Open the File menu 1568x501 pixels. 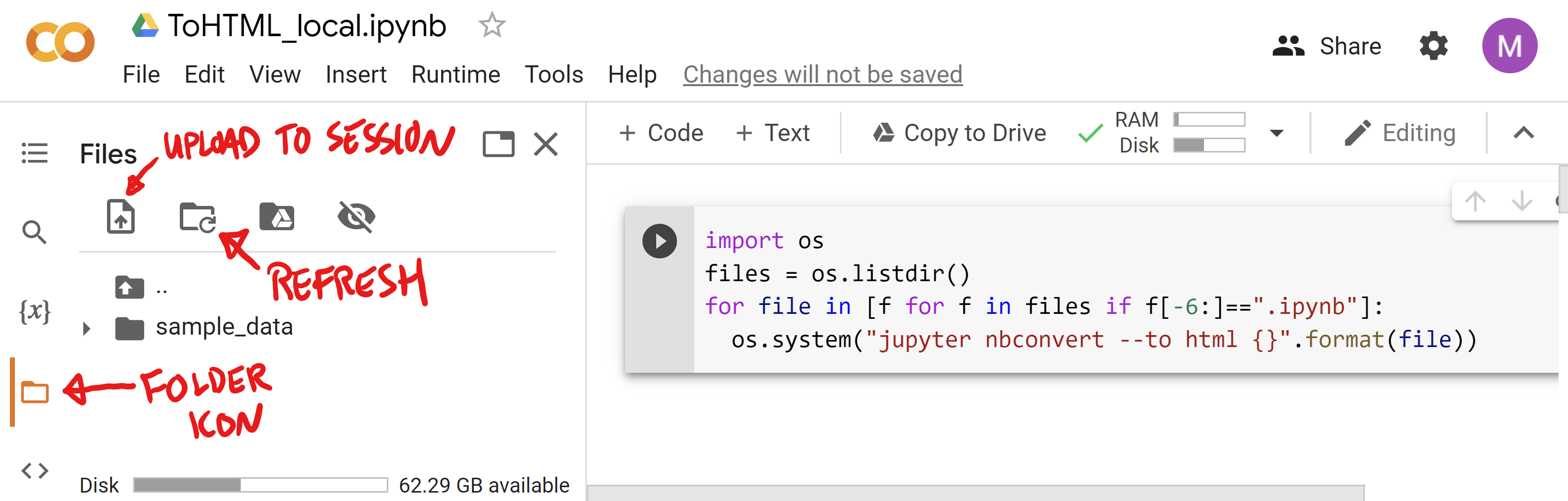[141, 74]
